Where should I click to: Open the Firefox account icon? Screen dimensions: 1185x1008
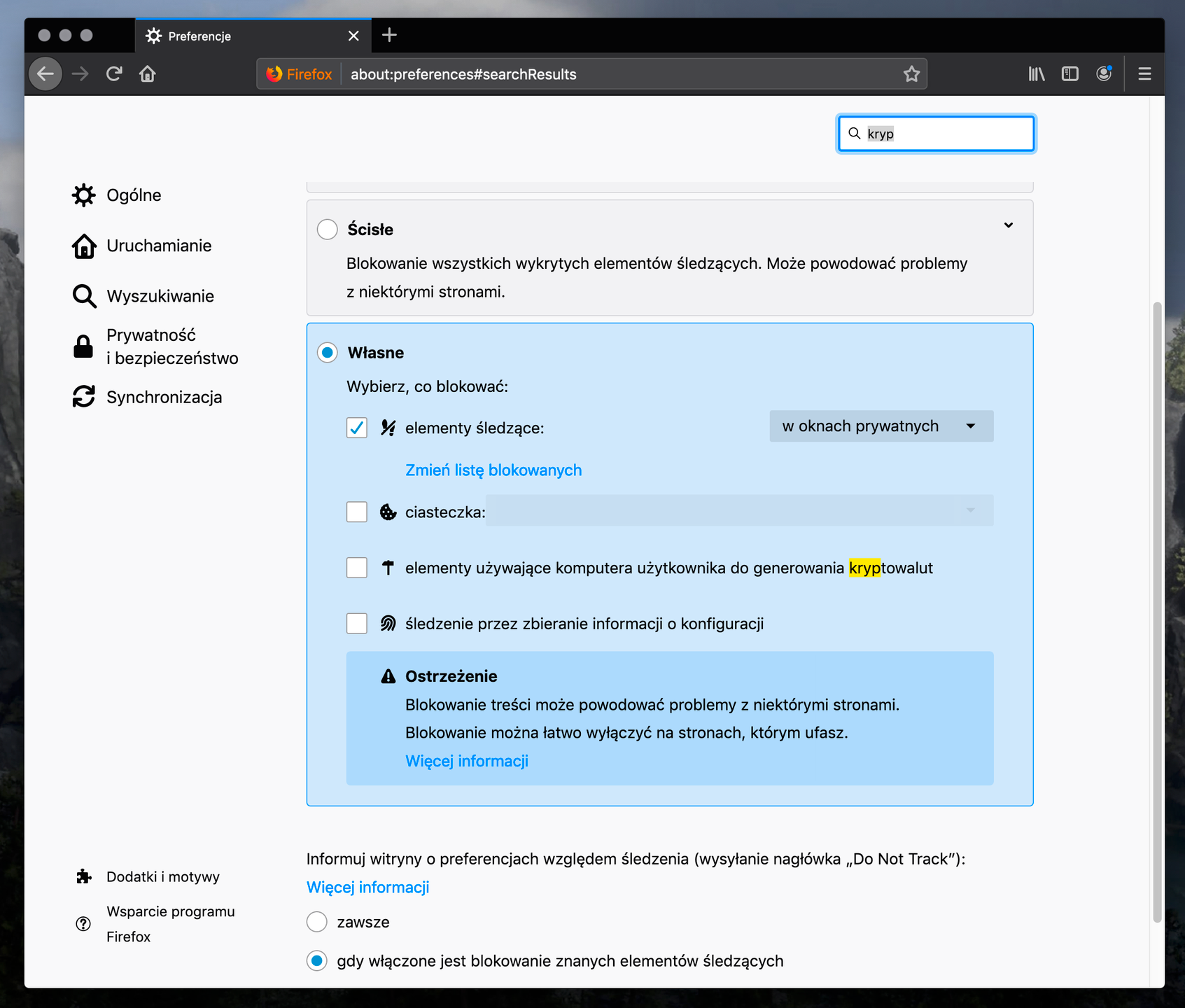[x=1104, y=74]
